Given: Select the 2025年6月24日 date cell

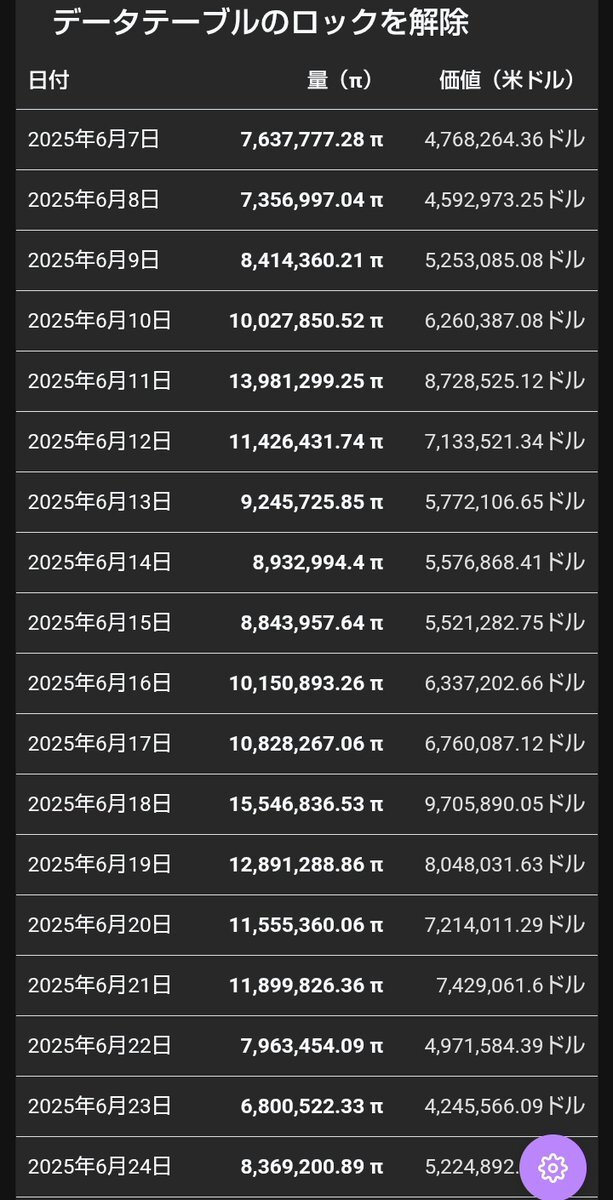Looking at the screenshot, I should pos(100,1166).
